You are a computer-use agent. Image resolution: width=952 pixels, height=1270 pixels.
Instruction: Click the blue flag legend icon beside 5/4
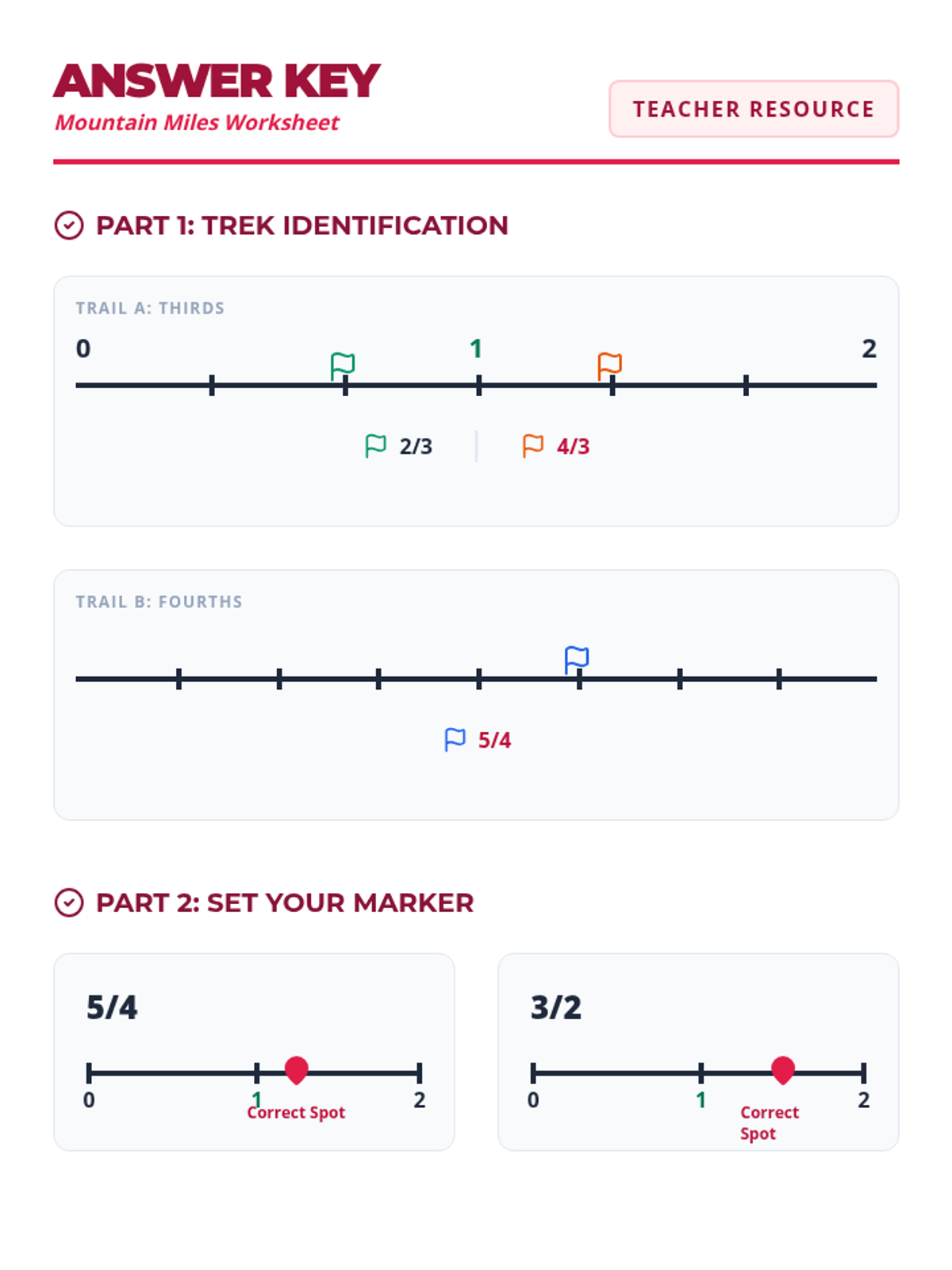point(455,740)
